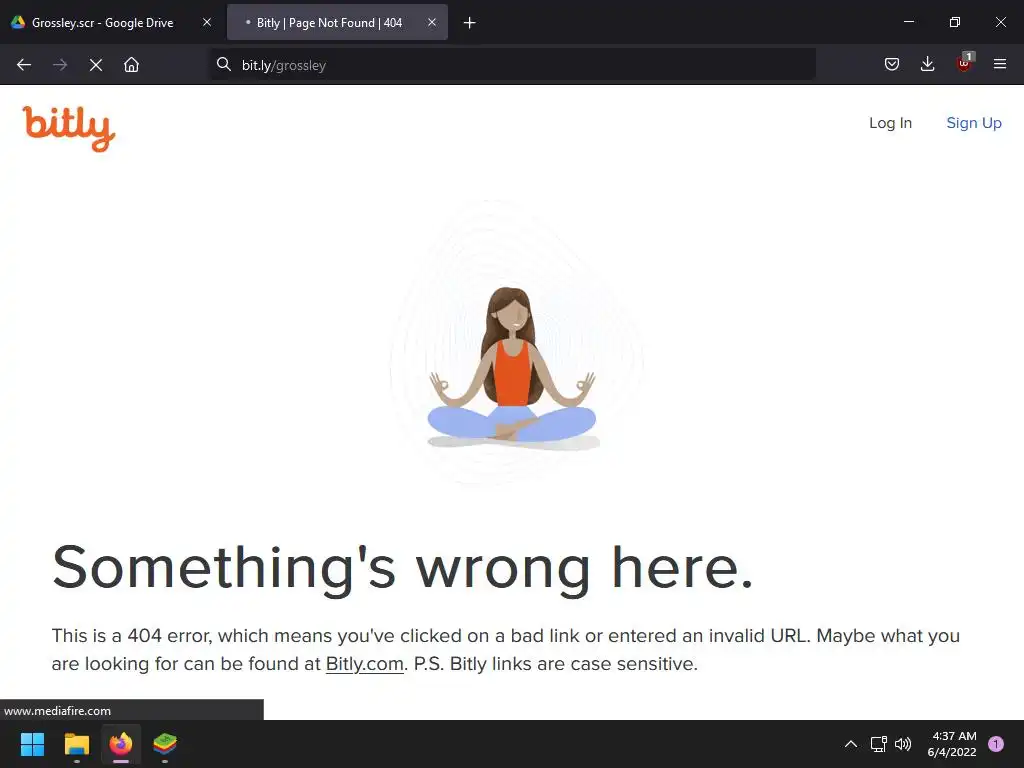Click the Something's wrong here heading
1024x768 pixels.
402,568
